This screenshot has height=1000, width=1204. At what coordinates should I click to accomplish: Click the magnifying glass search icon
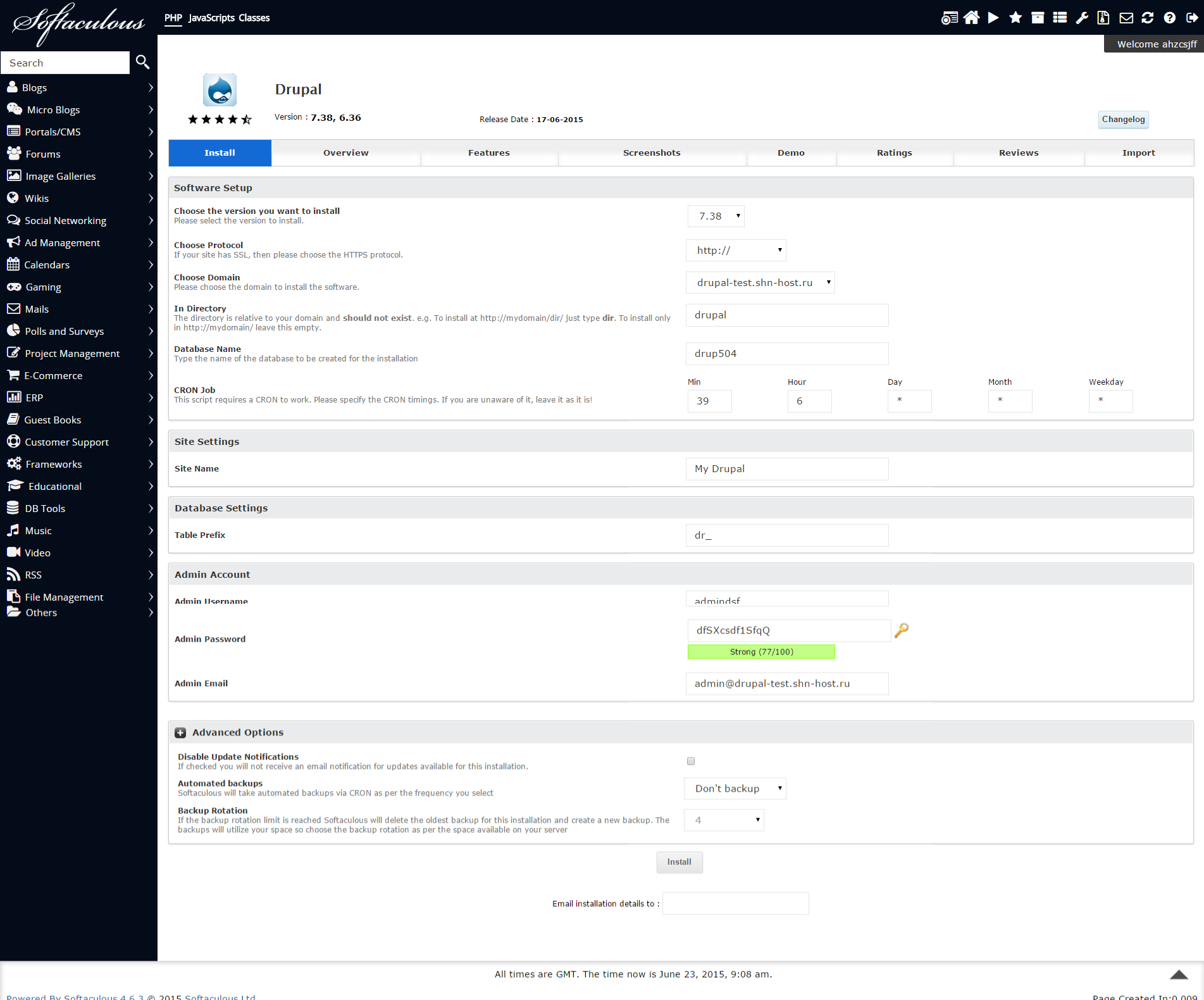(143, 62)
